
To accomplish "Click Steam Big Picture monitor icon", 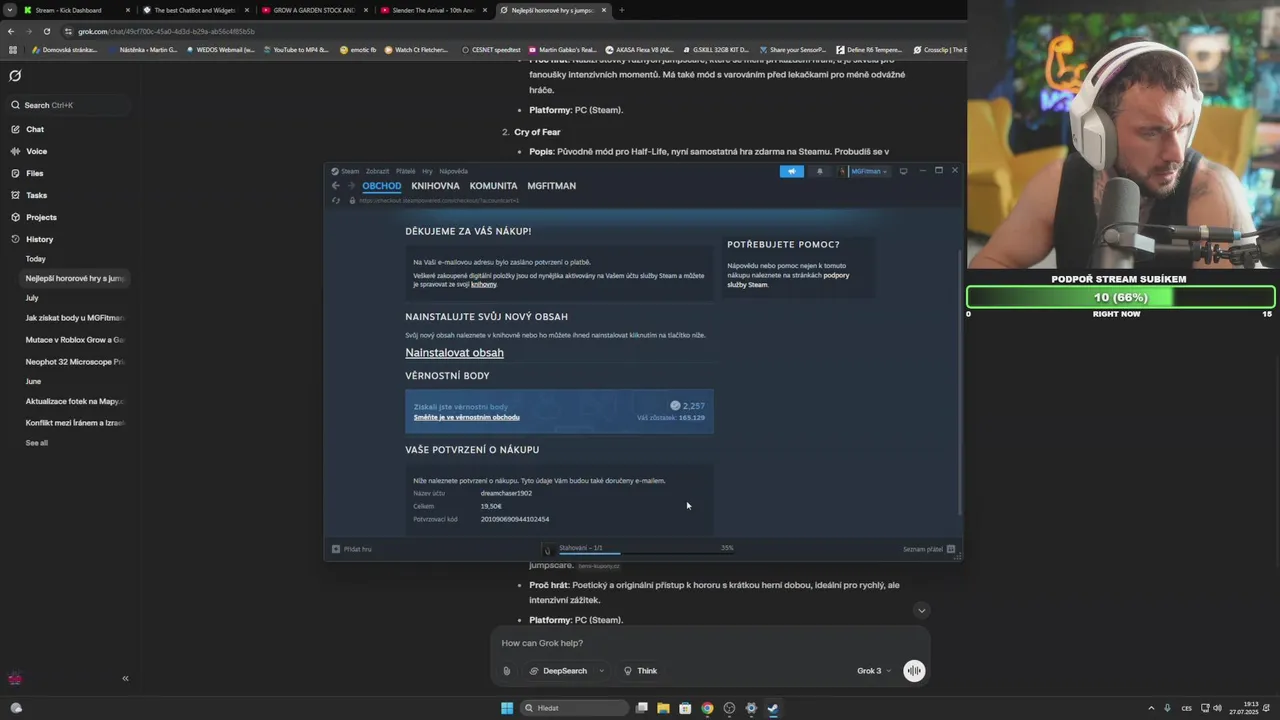I will click(x=903, y=171).
